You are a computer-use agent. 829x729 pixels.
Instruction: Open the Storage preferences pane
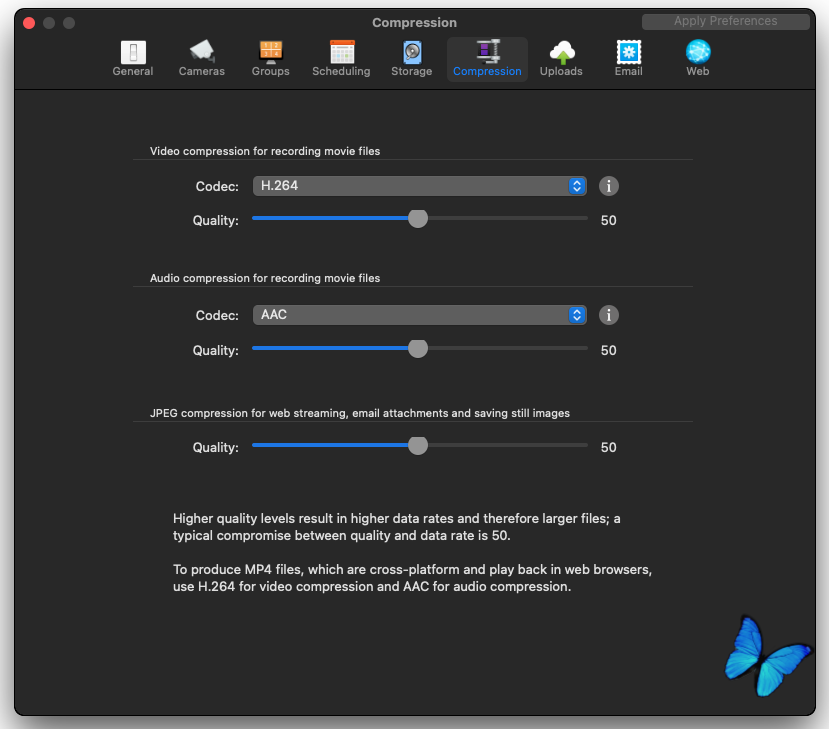click(x=411, y=59)
